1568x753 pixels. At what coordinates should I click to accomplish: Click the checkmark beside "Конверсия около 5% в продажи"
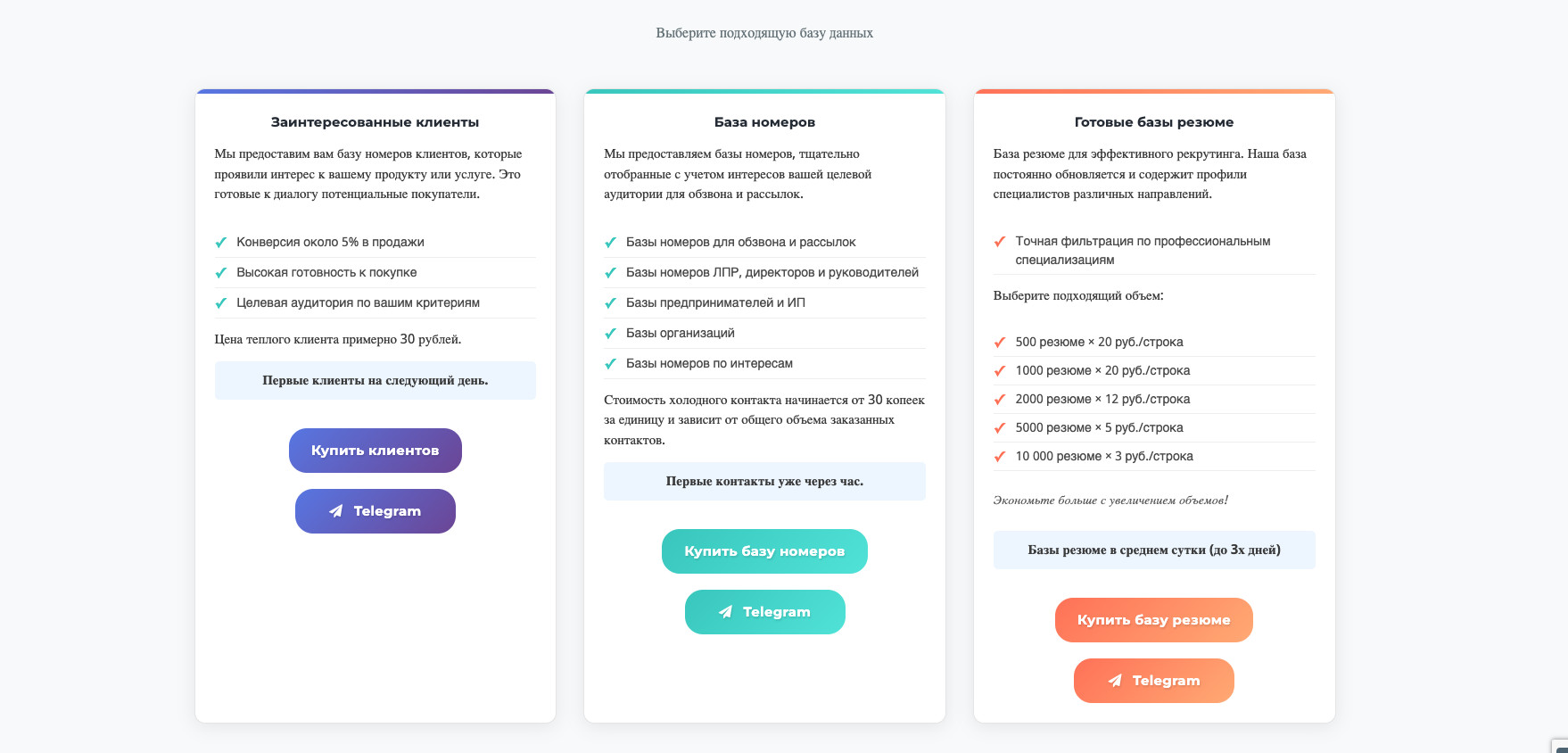click(221, 243)
